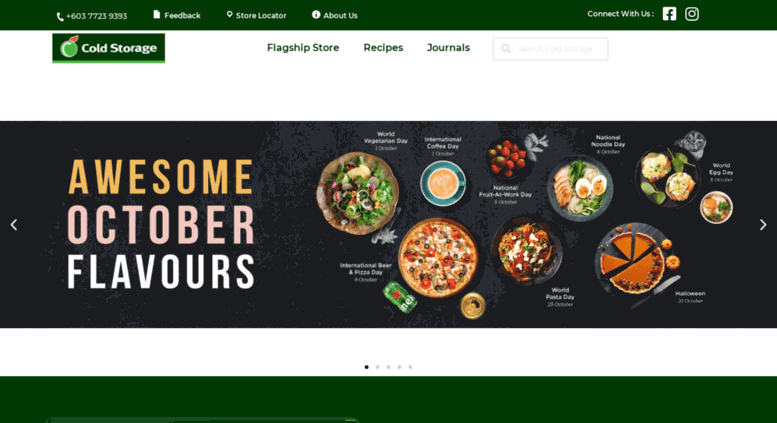Click the phone icon beside the number

pos(60,17)
